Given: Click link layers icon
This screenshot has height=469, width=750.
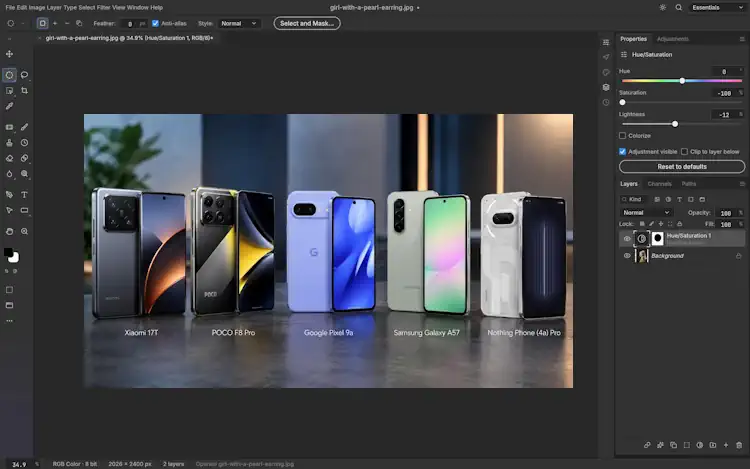Looking at the screenshot, I should coord(647,445).
